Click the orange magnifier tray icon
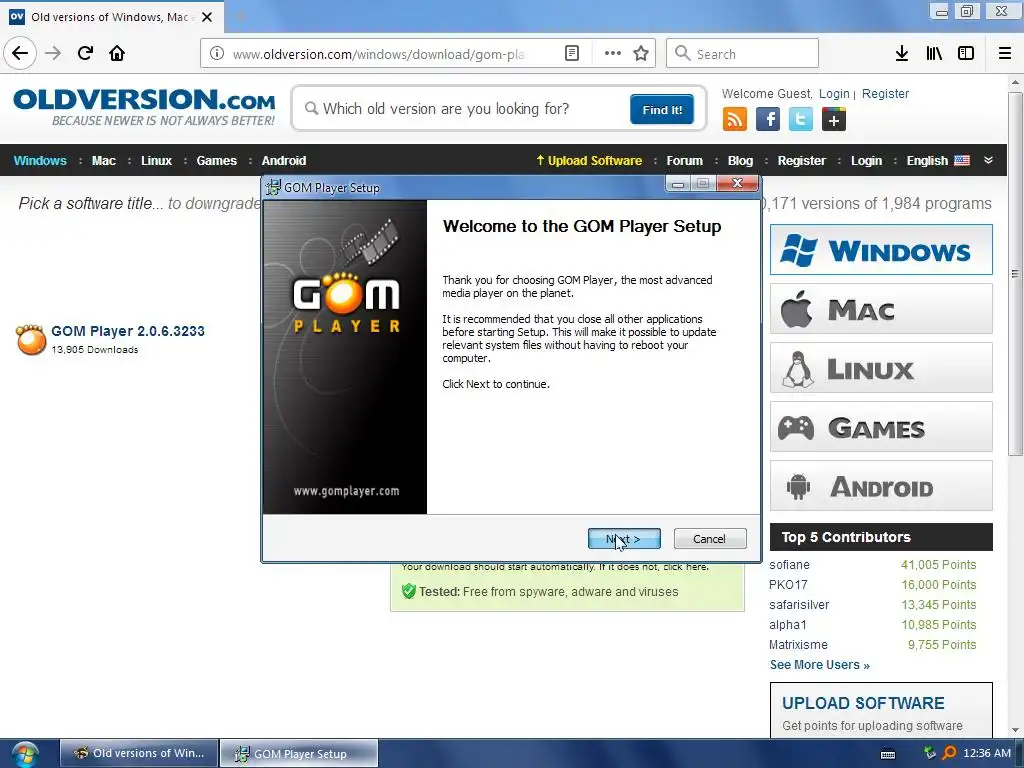Screen dimensions: 1024x768 click(x=950, y=753)
